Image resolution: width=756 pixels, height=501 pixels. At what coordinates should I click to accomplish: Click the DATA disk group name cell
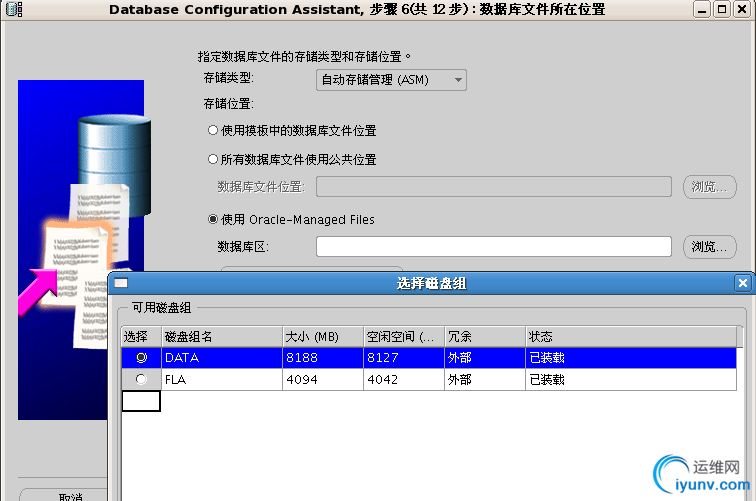[222, 358]
